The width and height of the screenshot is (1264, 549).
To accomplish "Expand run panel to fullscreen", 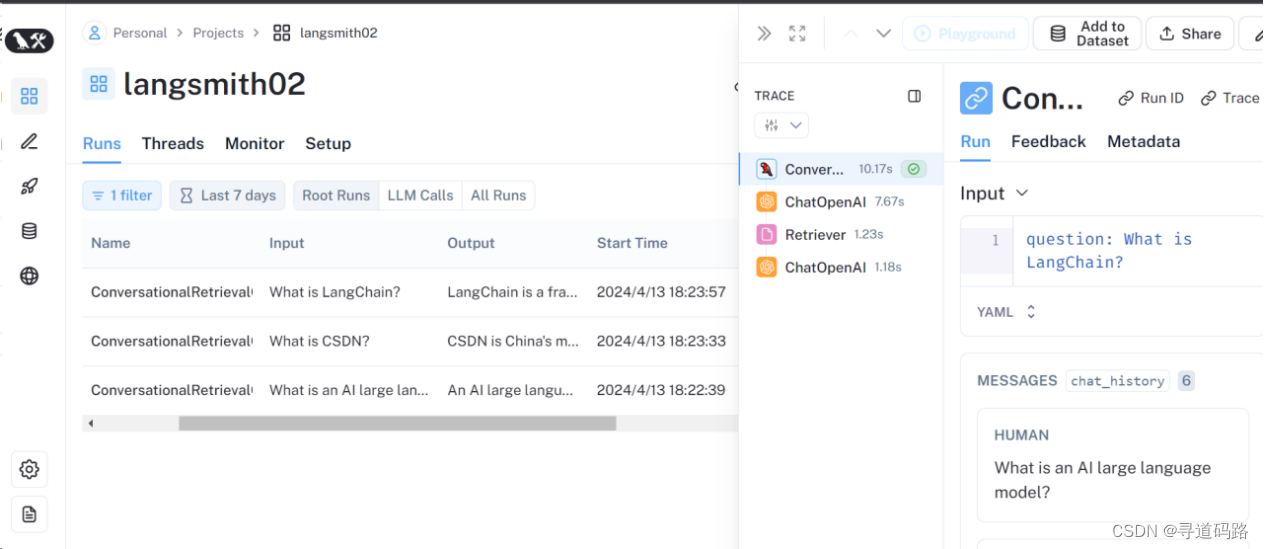I will [797, 33].
